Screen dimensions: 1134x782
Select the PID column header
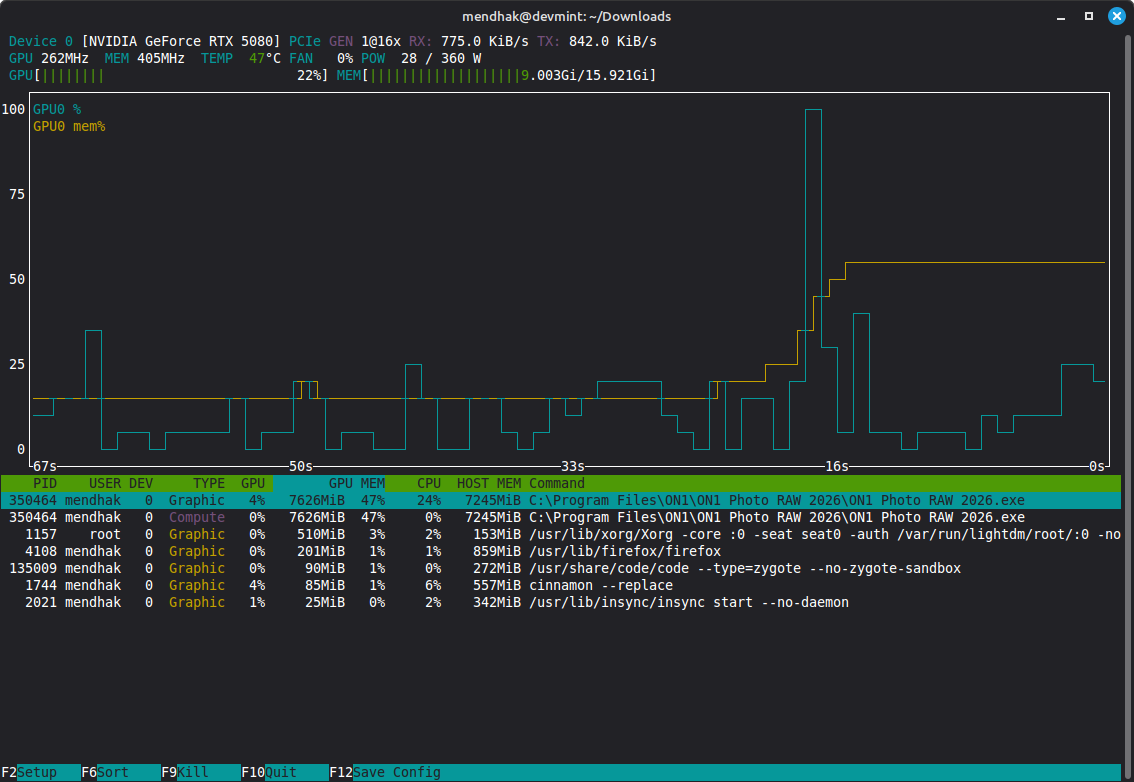pyautogui.click(x=45, y=483)
